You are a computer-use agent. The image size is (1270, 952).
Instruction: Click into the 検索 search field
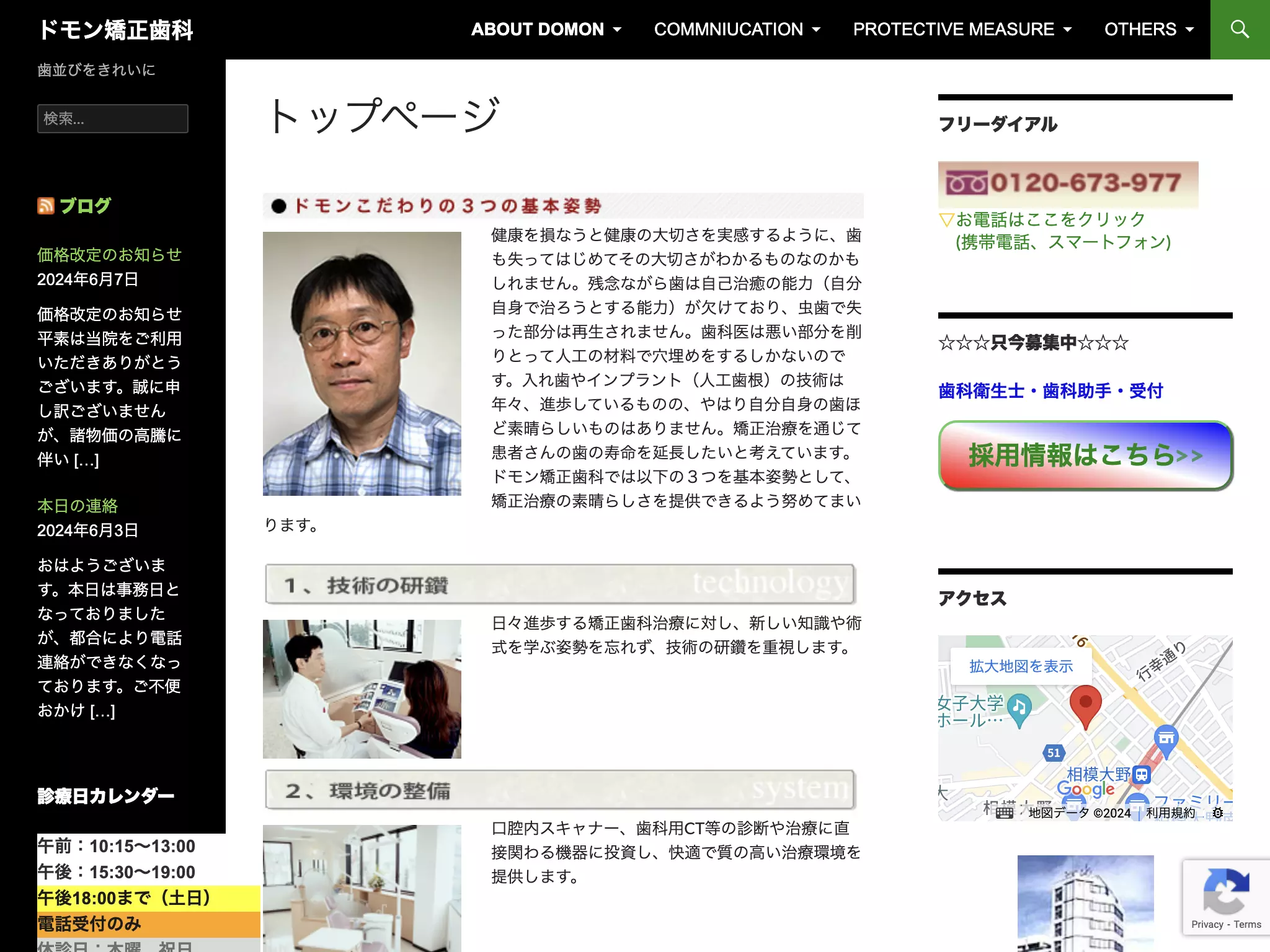point(113,118)
